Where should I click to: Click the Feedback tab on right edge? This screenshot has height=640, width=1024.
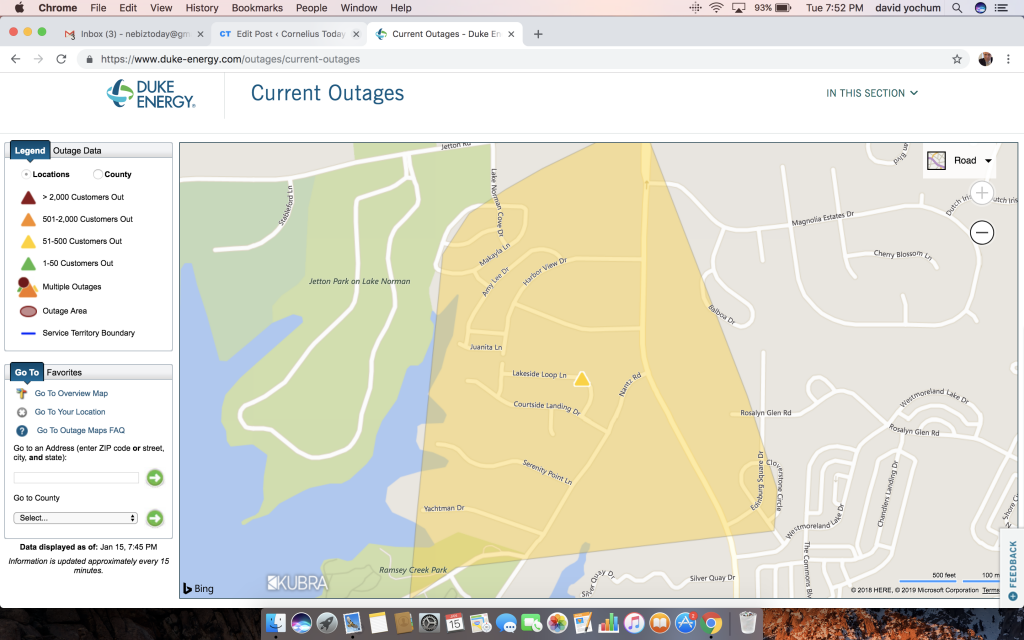(1012, 568)
